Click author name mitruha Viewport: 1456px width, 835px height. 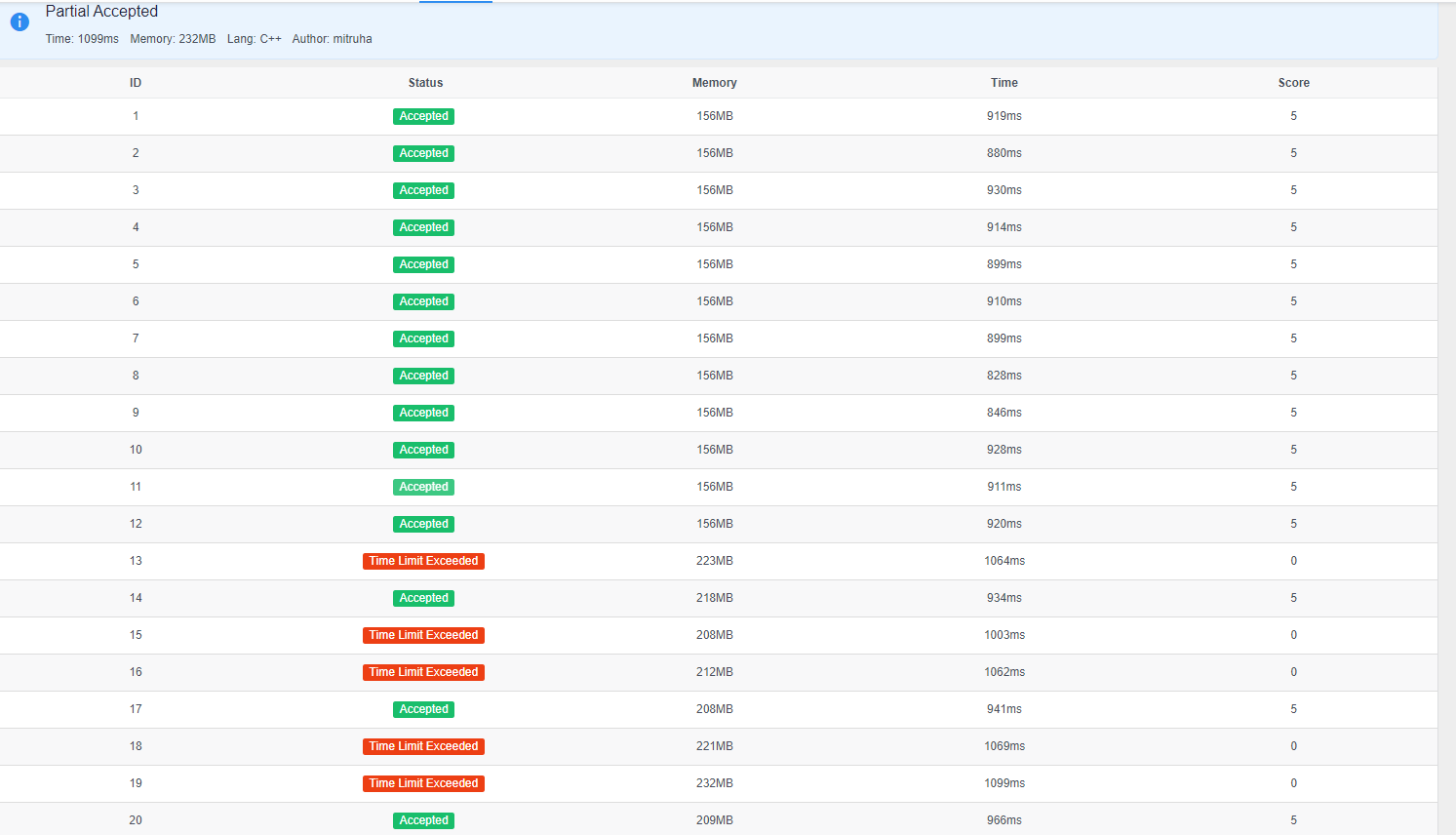pos(352,39)
